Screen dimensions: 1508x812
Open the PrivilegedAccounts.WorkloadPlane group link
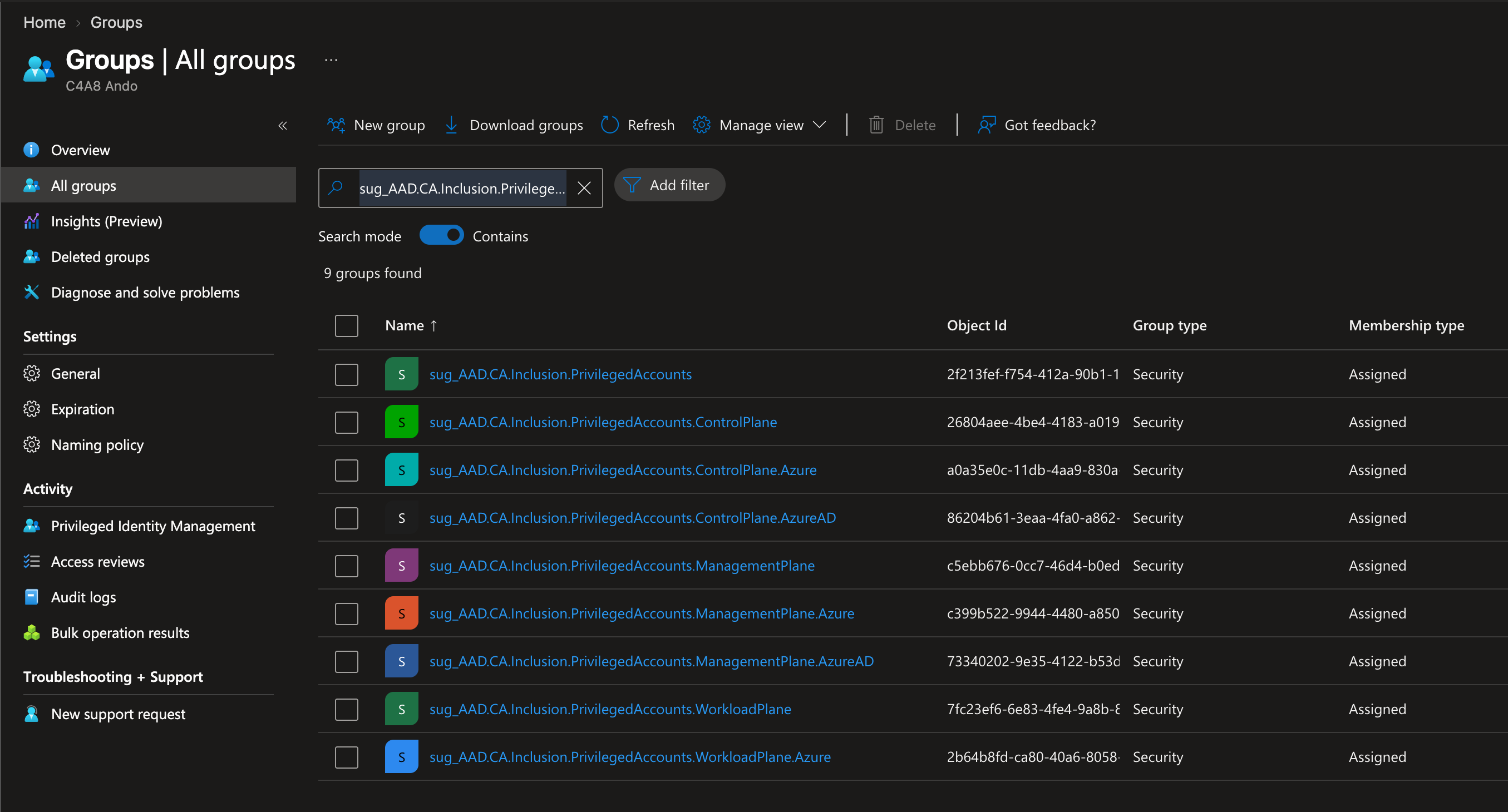(610, 709)
